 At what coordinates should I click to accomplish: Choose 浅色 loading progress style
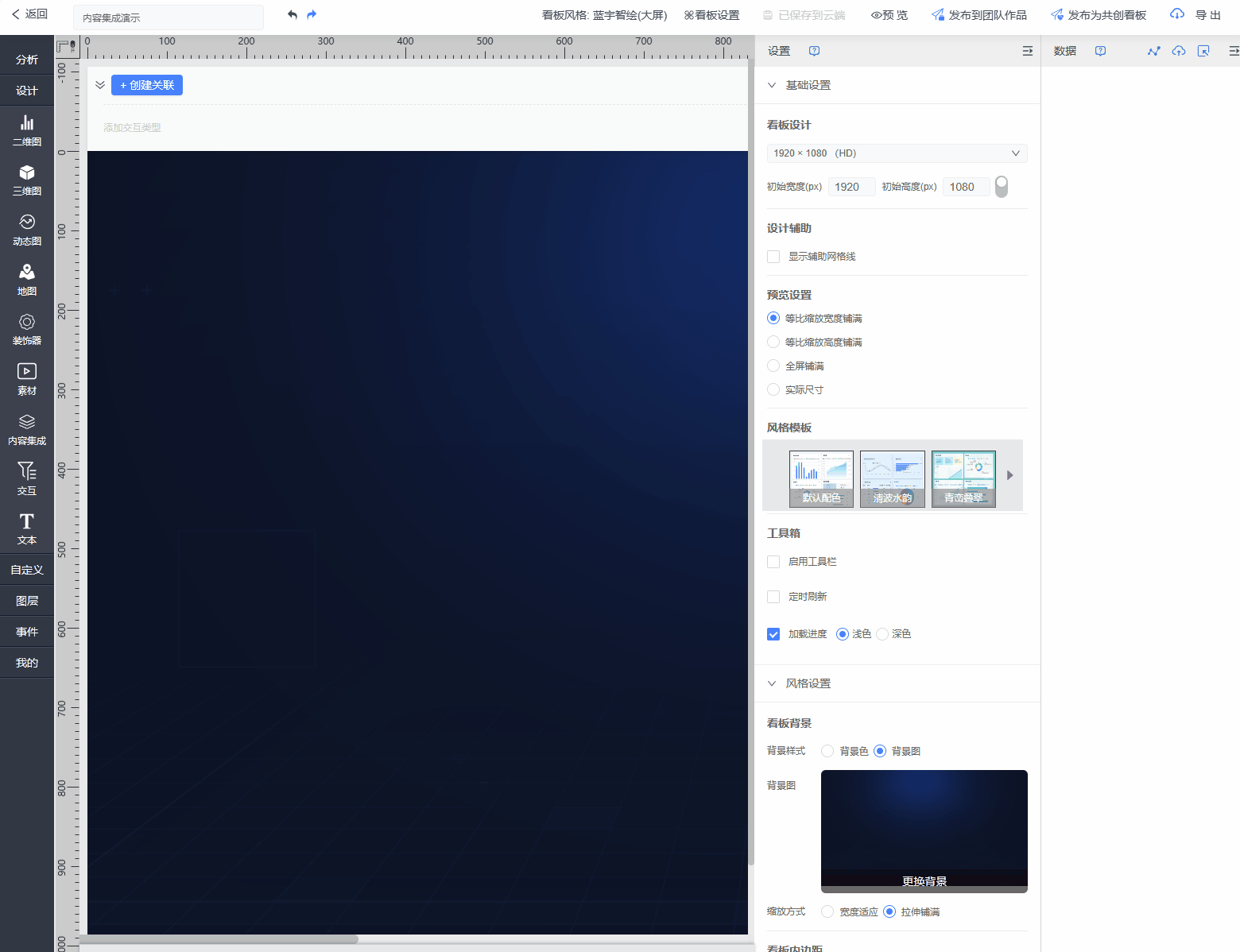(843, 634)
